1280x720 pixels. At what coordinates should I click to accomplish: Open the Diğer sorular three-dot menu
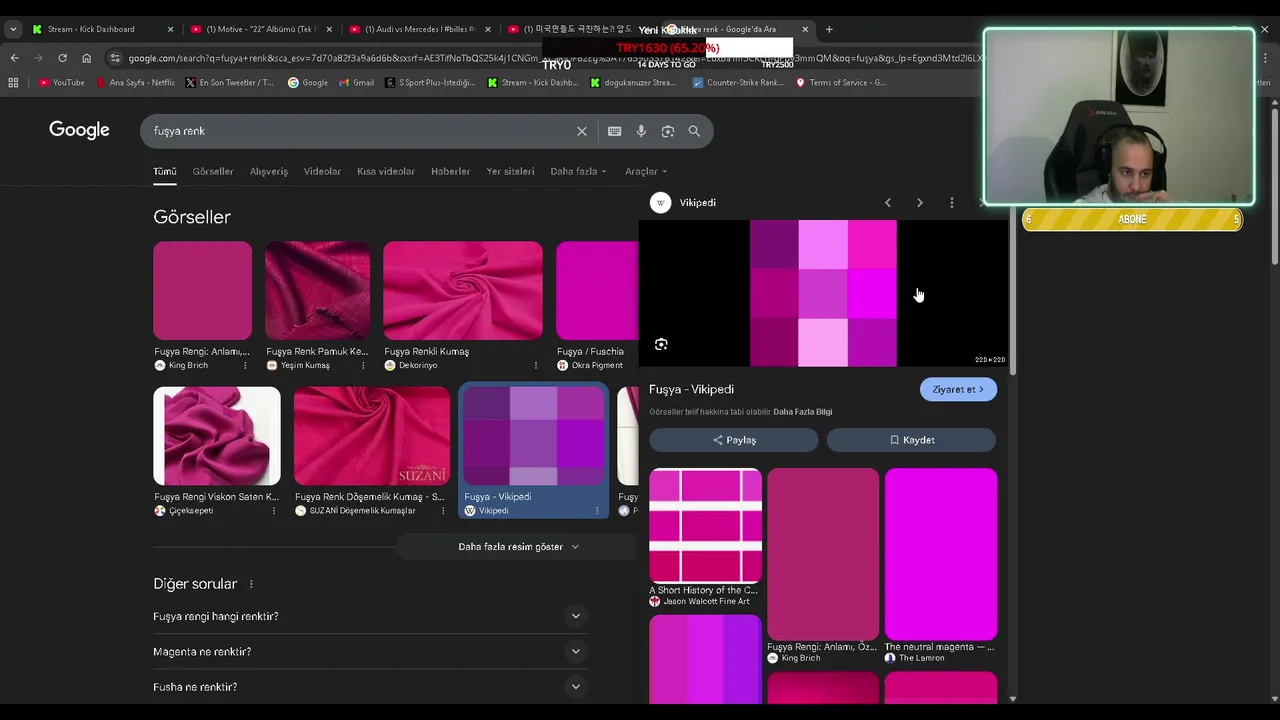(x=251, y=584)
